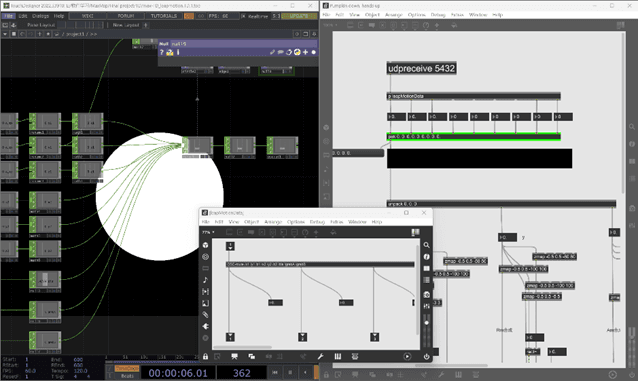Toggle audio power button in leapMotionData window

pyautogui.click(x=426, y=357)
